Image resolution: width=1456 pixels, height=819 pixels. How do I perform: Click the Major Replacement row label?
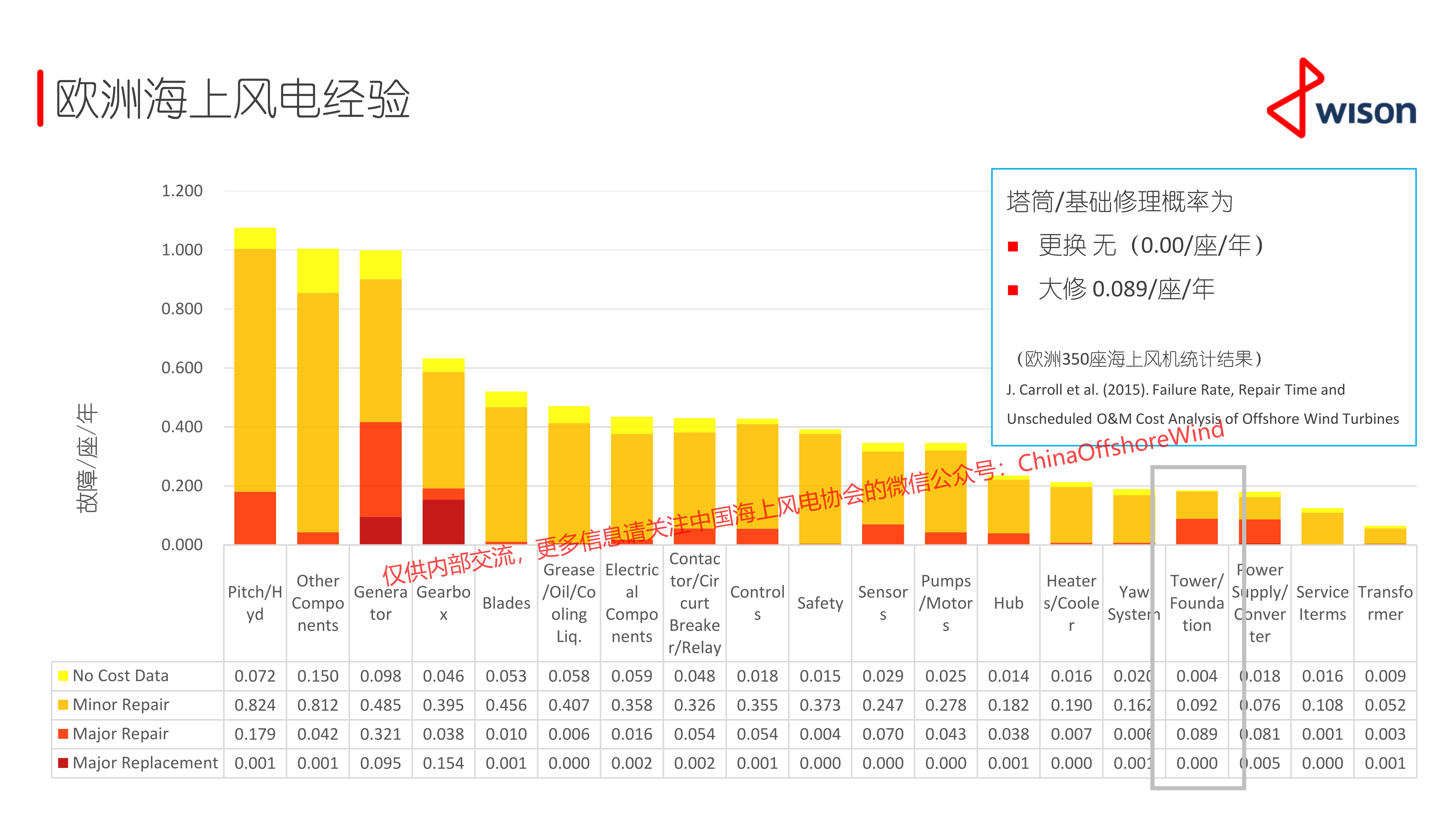tap(145, 763)
